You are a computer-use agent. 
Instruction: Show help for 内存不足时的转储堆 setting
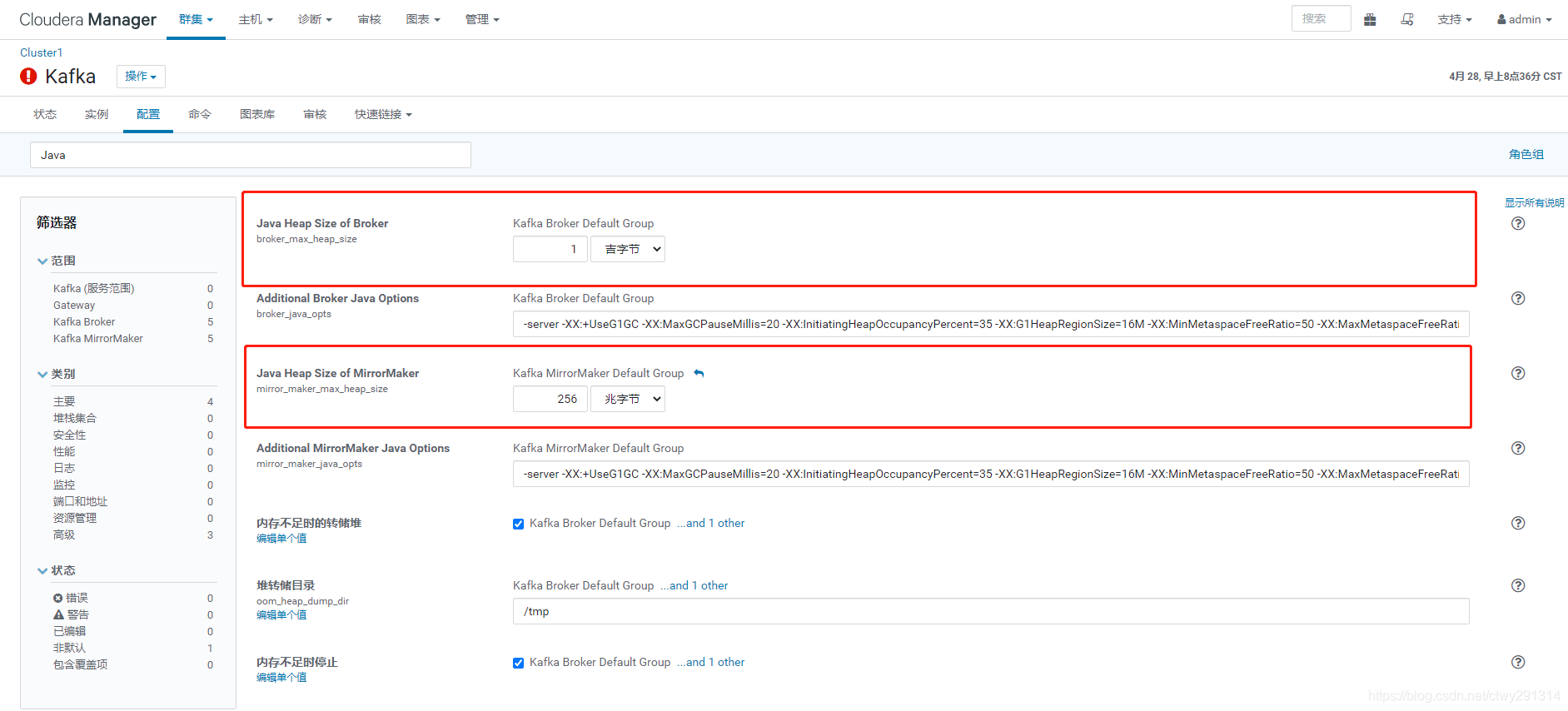pos(1518,523)
